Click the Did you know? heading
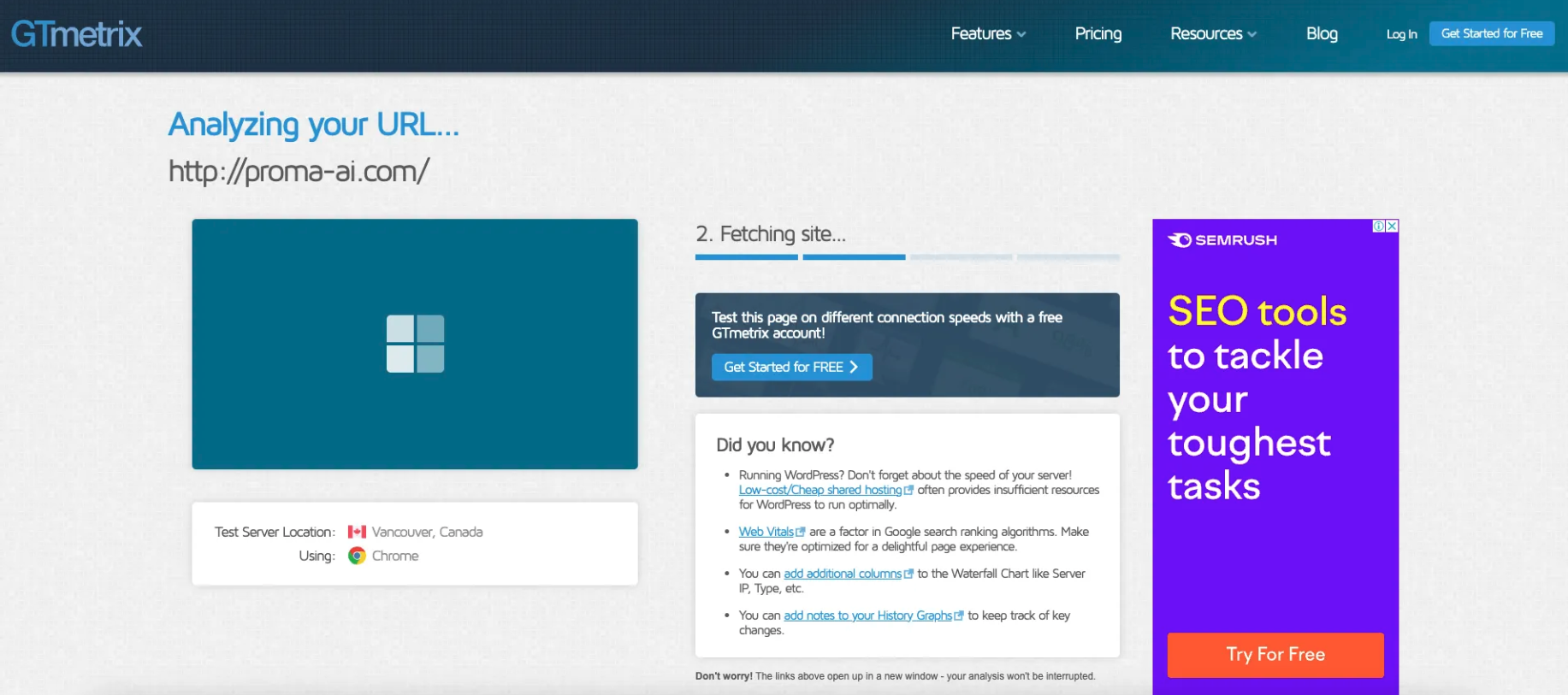1568x695 pixels. coord(775,445)
